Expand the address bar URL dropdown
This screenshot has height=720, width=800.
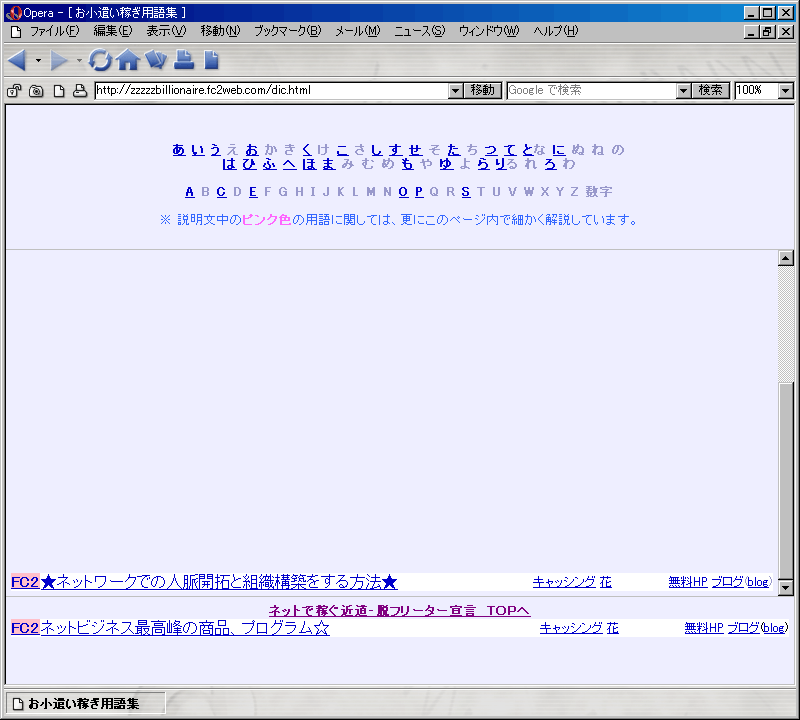456,91
